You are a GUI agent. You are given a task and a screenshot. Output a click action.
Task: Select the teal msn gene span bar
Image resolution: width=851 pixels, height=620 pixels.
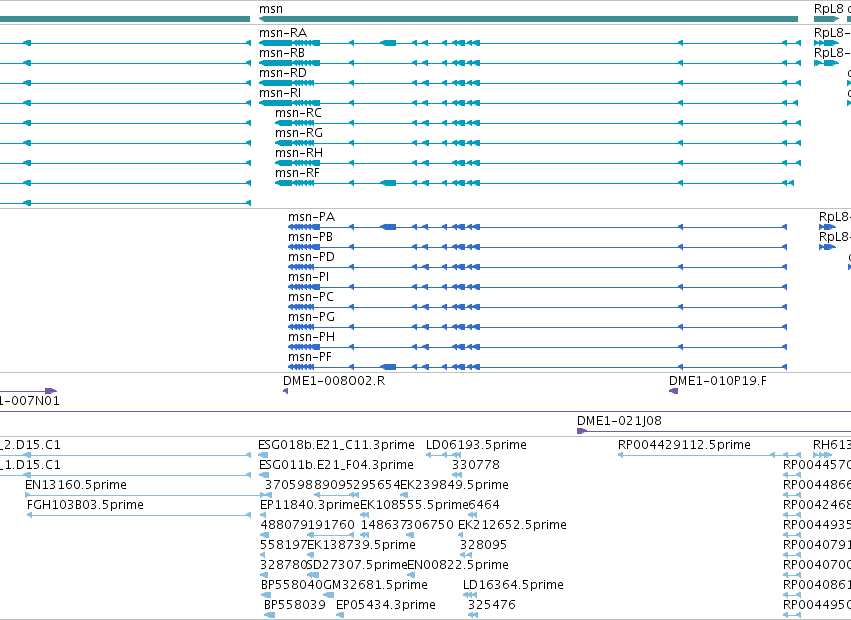point(528,19)
